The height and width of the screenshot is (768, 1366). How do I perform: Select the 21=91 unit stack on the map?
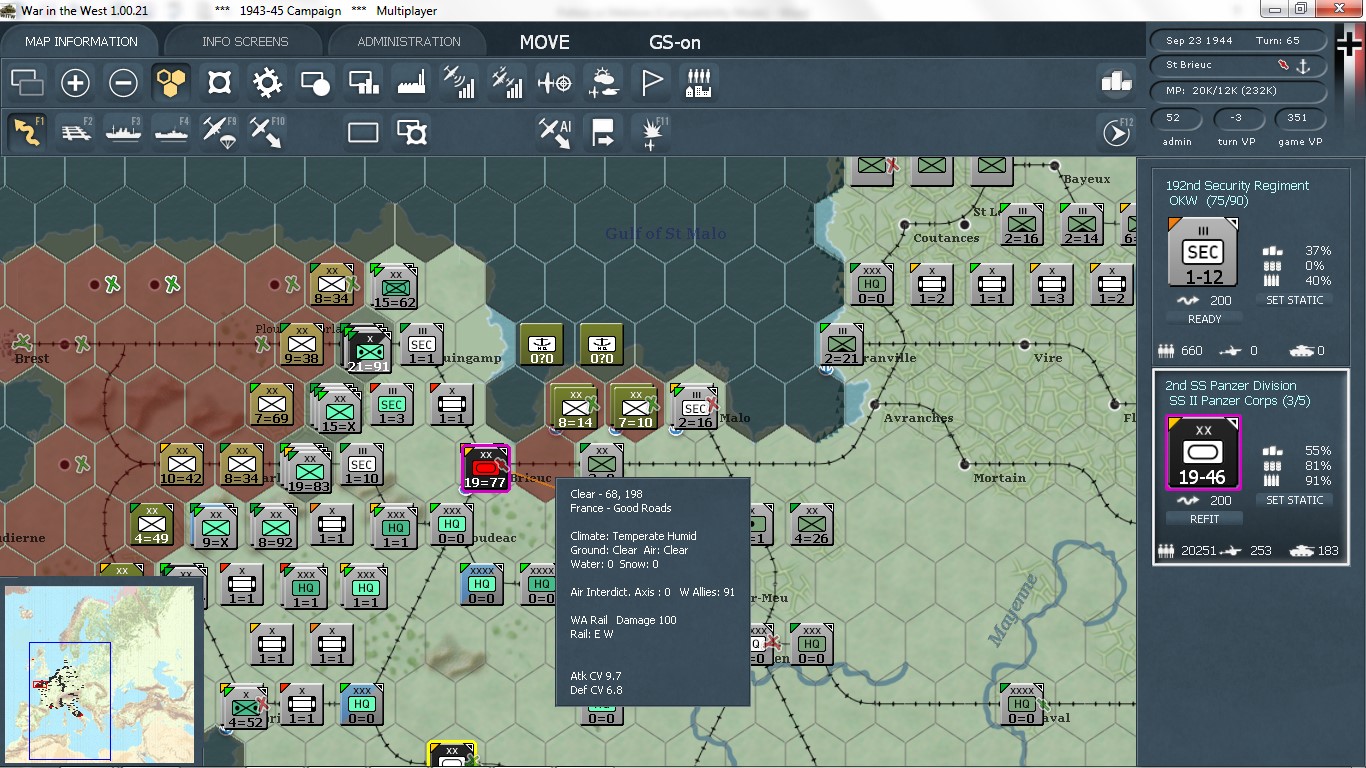[368, 350]
